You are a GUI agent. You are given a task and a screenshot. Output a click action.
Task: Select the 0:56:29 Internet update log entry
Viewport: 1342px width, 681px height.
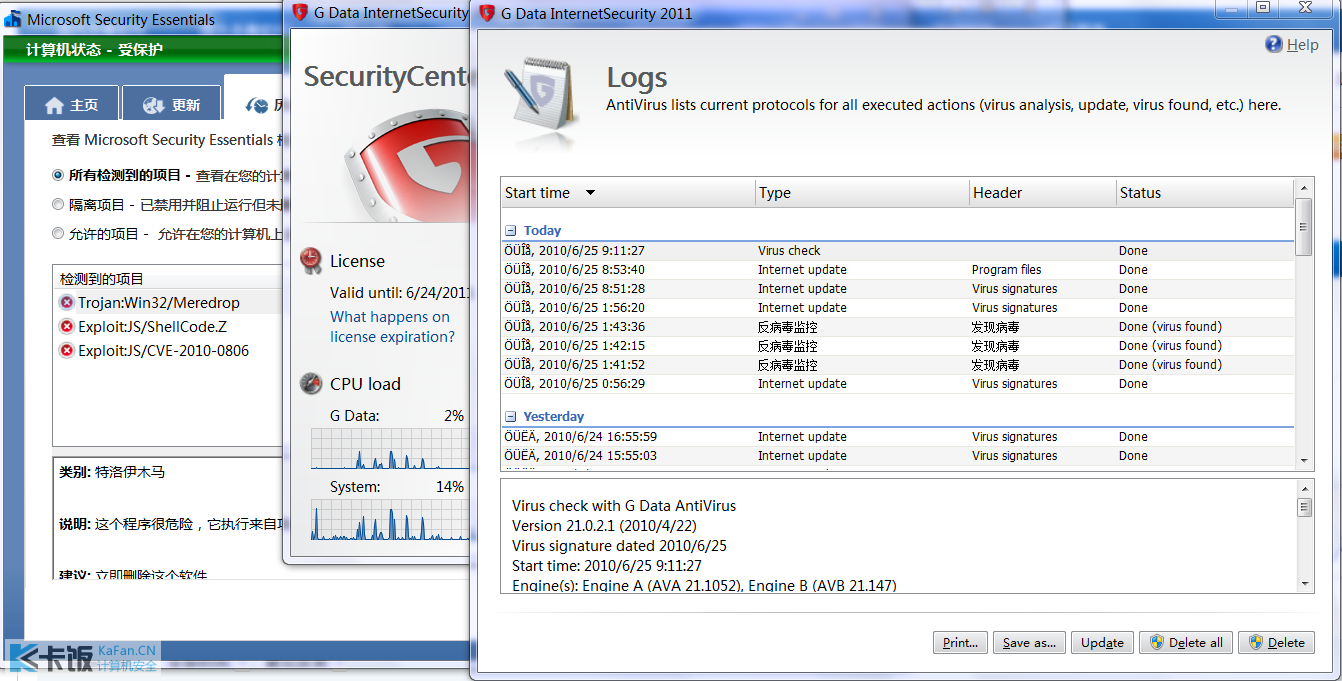(x=898, y=384)
